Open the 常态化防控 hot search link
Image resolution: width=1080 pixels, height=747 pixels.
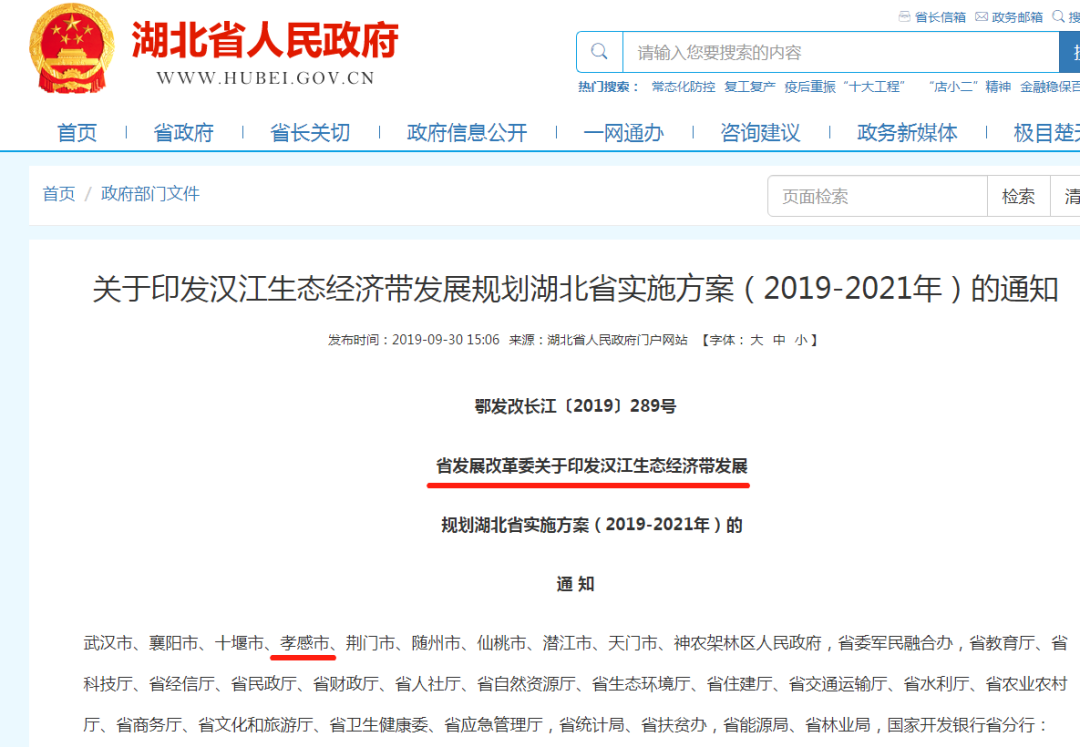click(x=683, y=87)
